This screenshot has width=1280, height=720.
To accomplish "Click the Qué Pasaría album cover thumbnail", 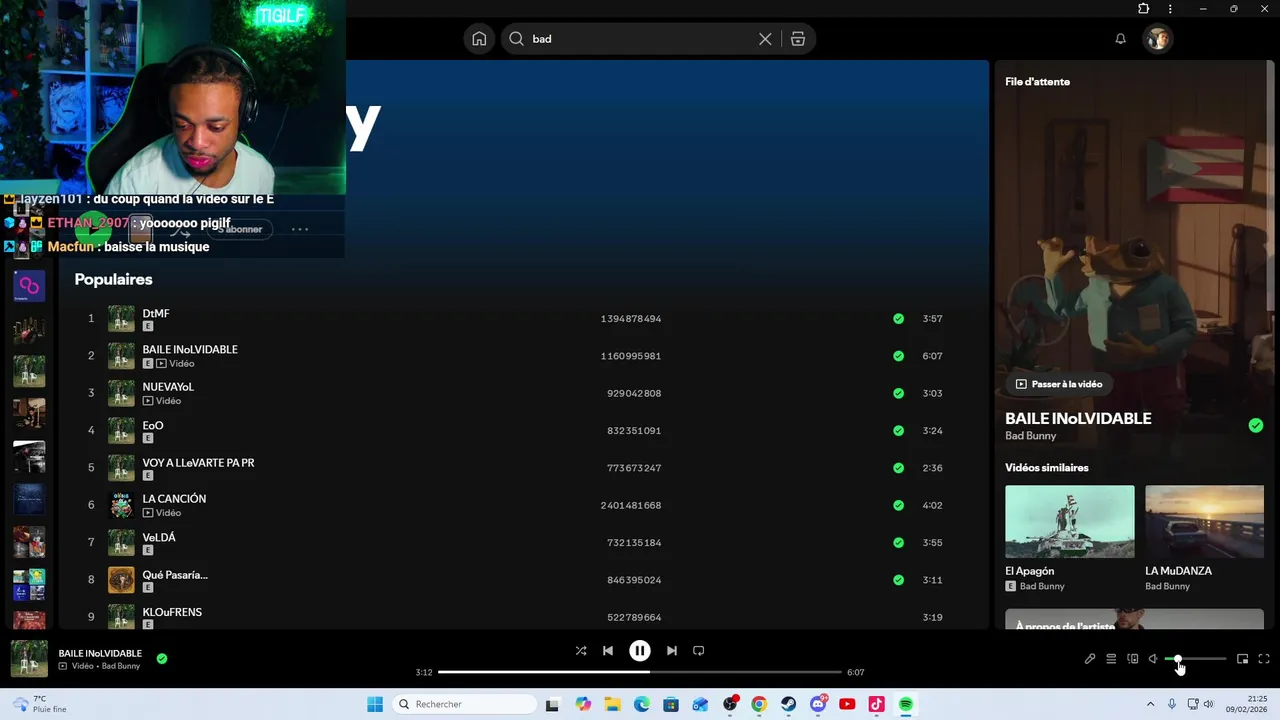I will (121, 580).
